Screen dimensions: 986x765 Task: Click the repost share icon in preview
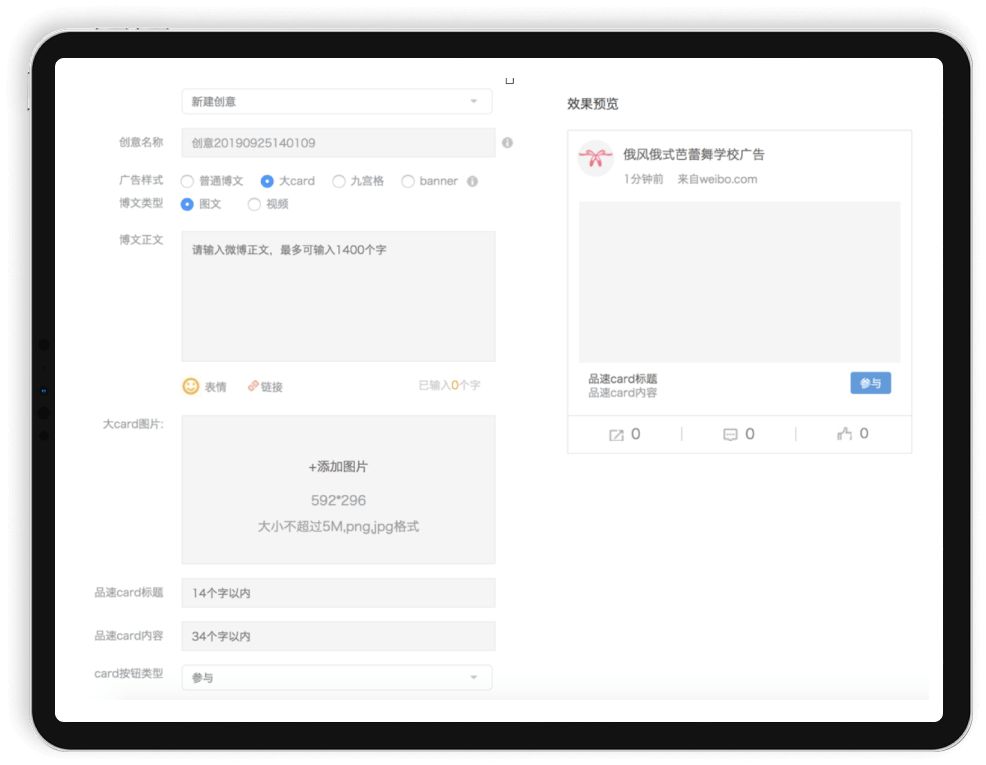coord(616,435)
